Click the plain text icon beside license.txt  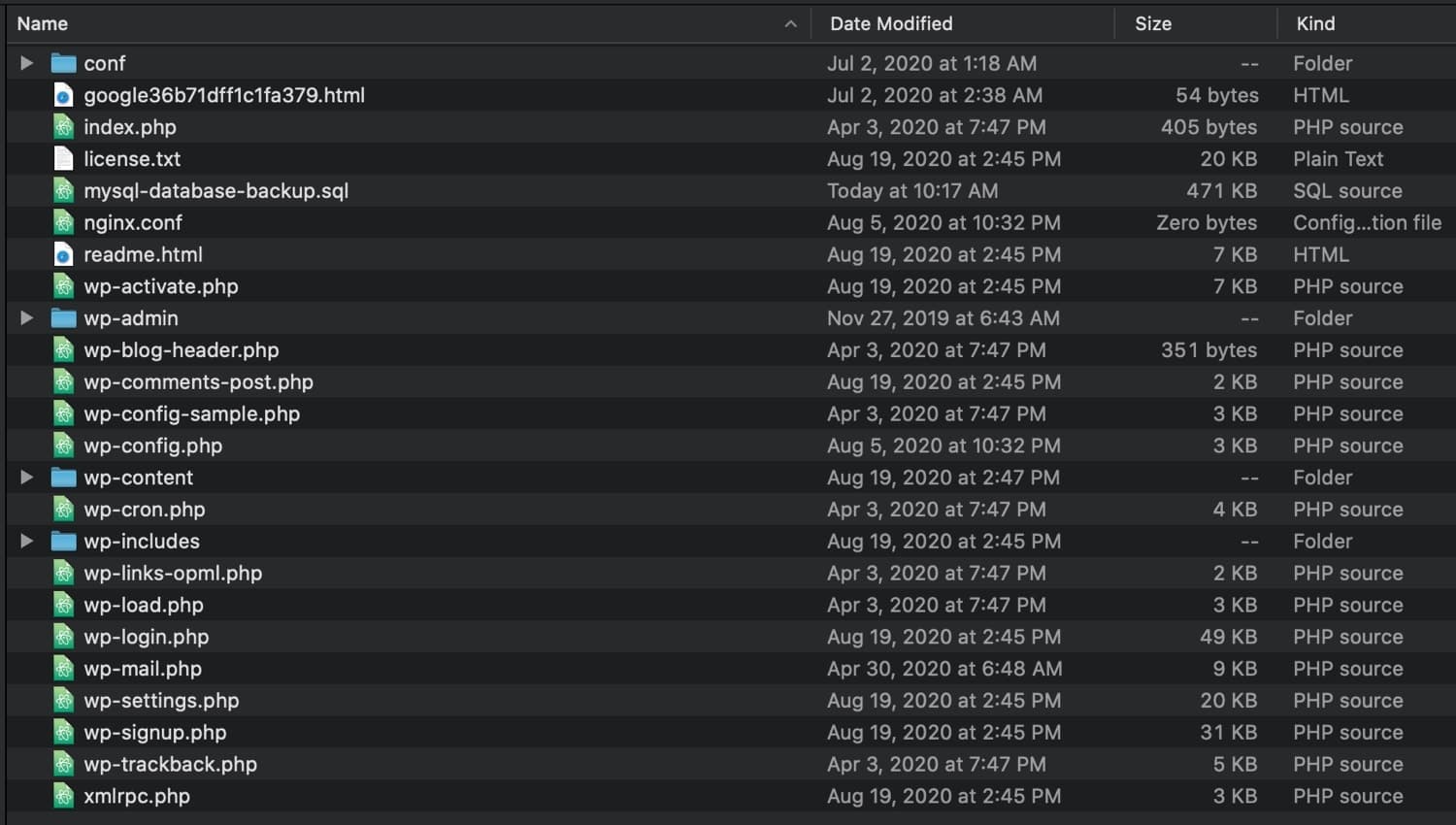click(x=64, y=159)
